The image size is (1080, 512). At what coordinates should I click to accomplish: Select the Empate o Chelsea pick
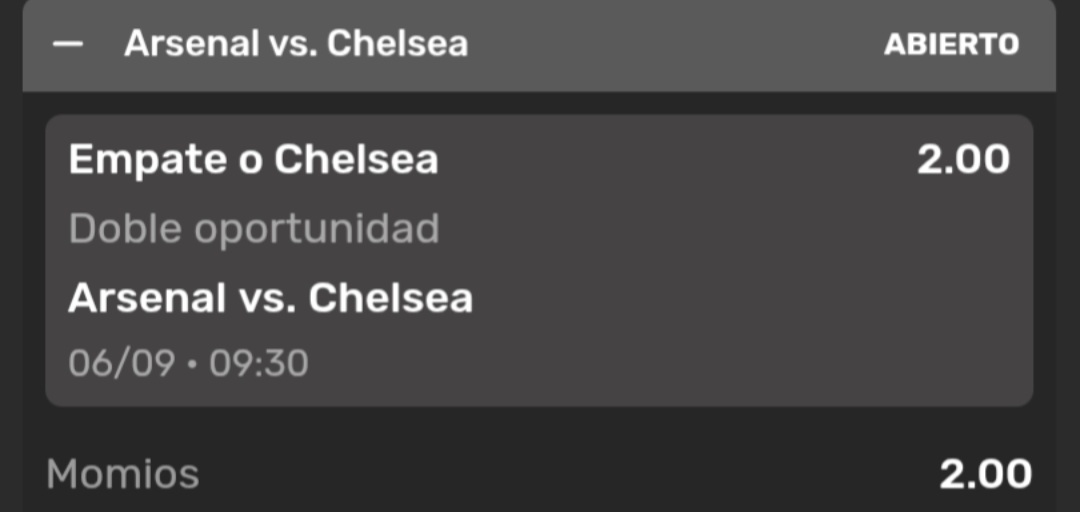[253, 160]
